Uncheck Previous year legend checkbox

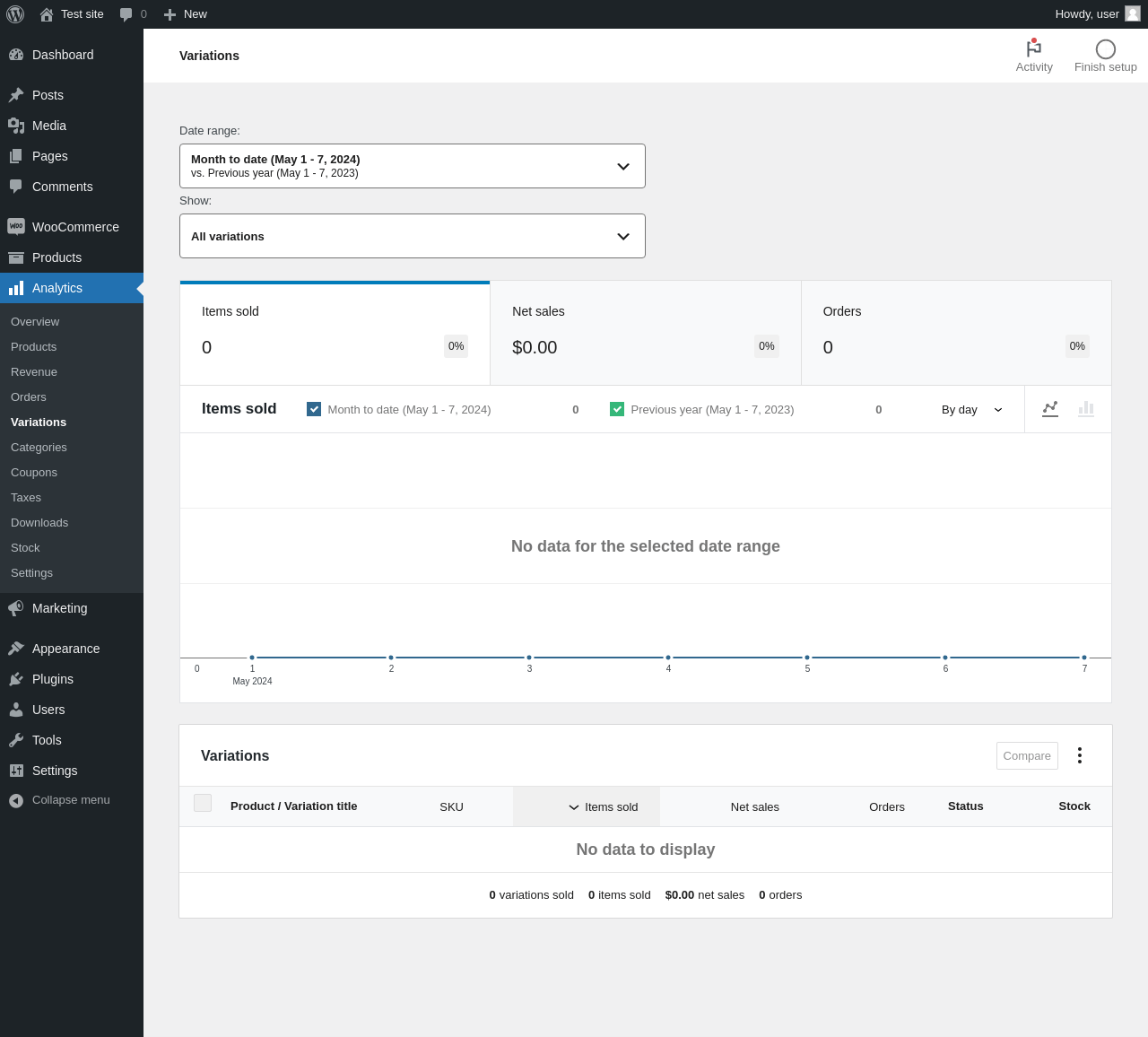point(617,409)
